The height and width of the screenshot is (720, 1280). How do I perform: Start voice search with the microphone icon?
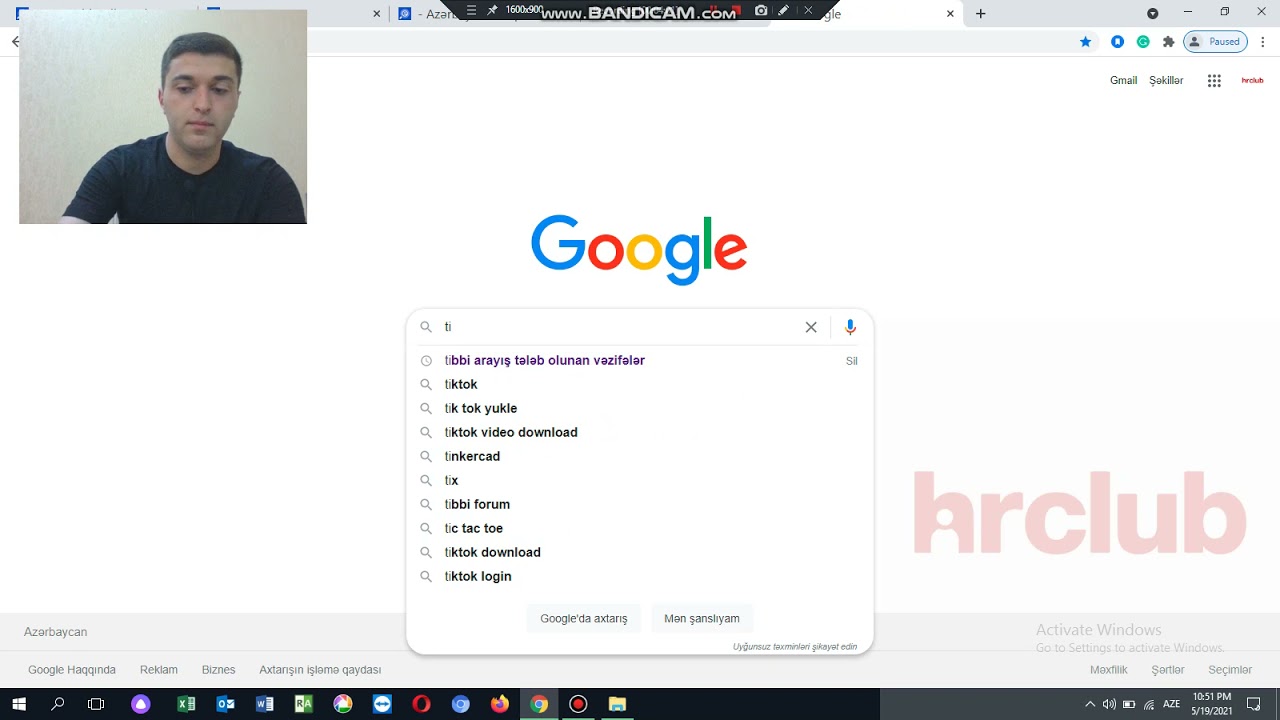click(x=850, y=327)
